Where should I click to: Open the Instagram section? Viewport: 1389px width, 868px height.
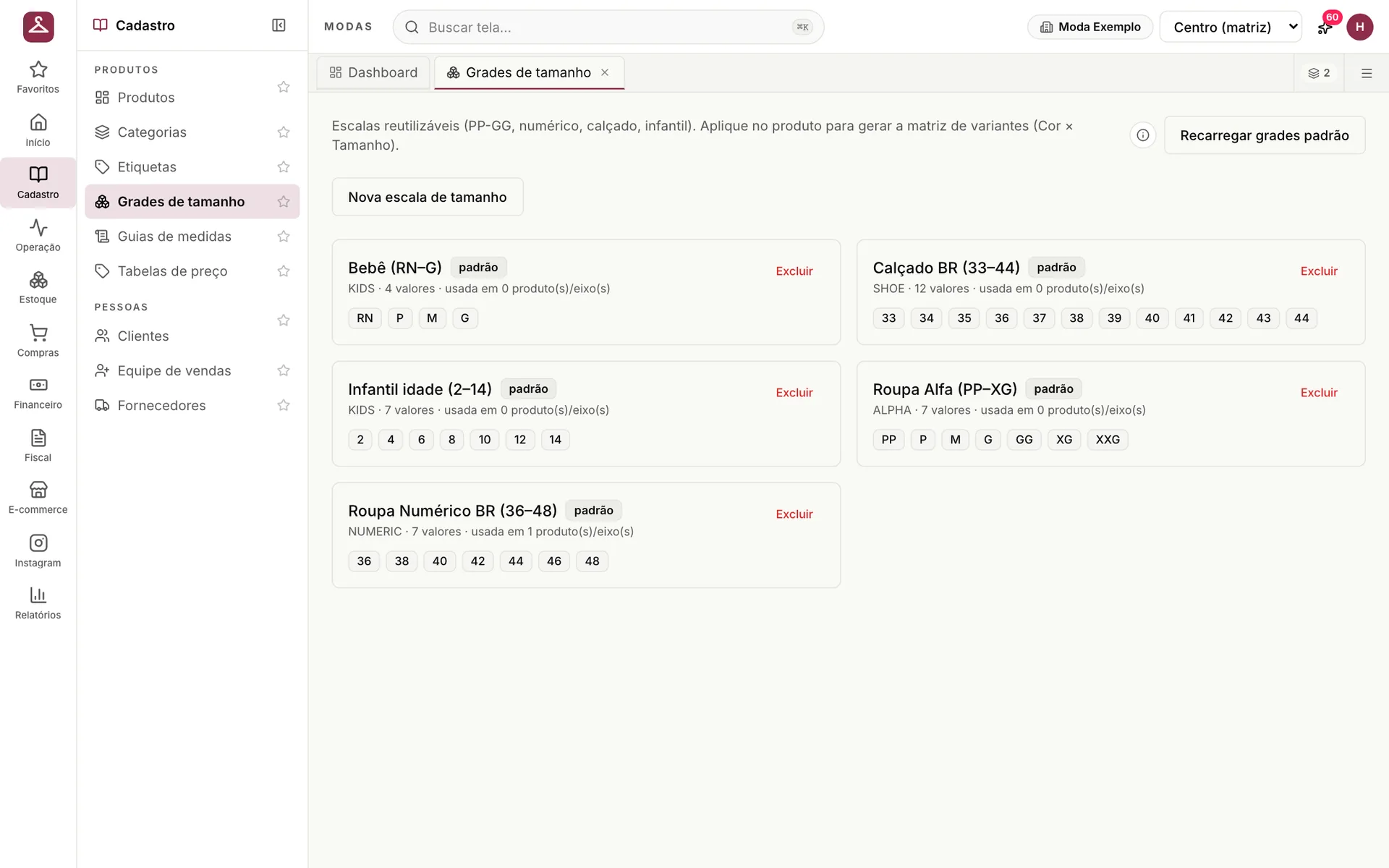(x=38, y=551)
